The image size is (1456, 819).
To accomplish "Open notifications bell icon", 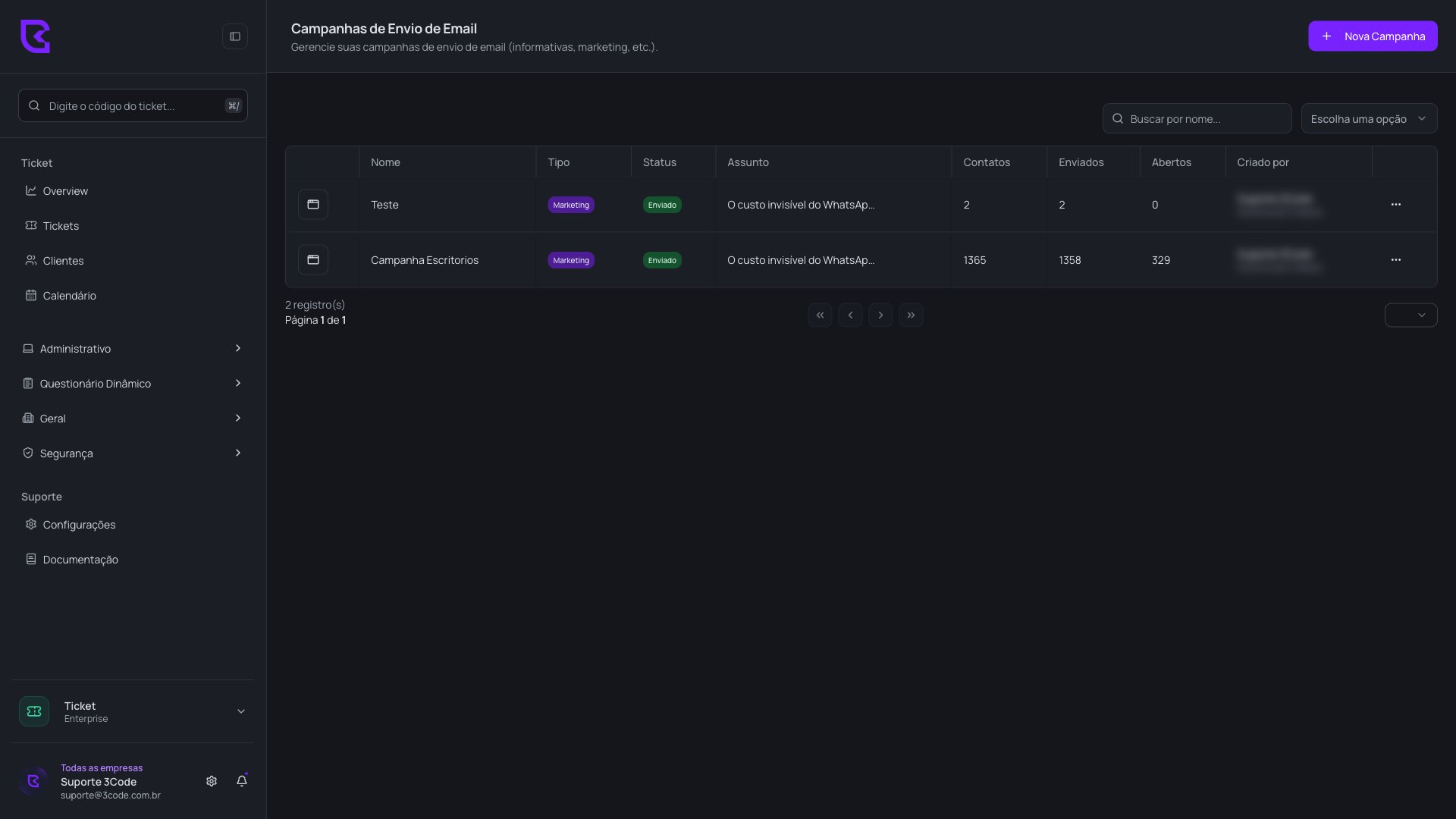I will [242, 781].
